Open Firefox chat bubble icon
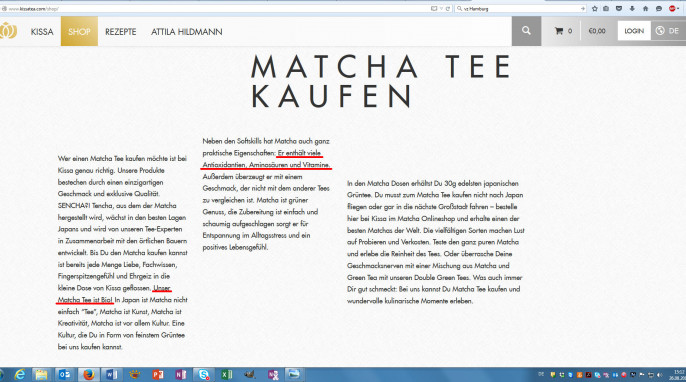This screenshot has height=382, width=686. [x=659, y=8]
